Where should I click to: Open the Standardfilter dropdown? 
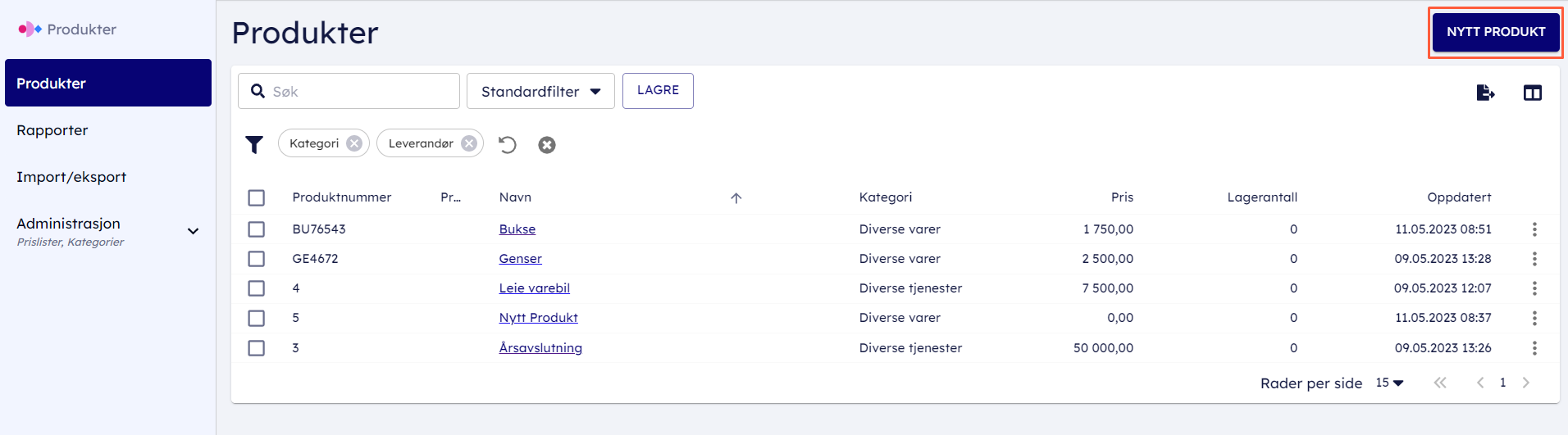coord(540,91)
